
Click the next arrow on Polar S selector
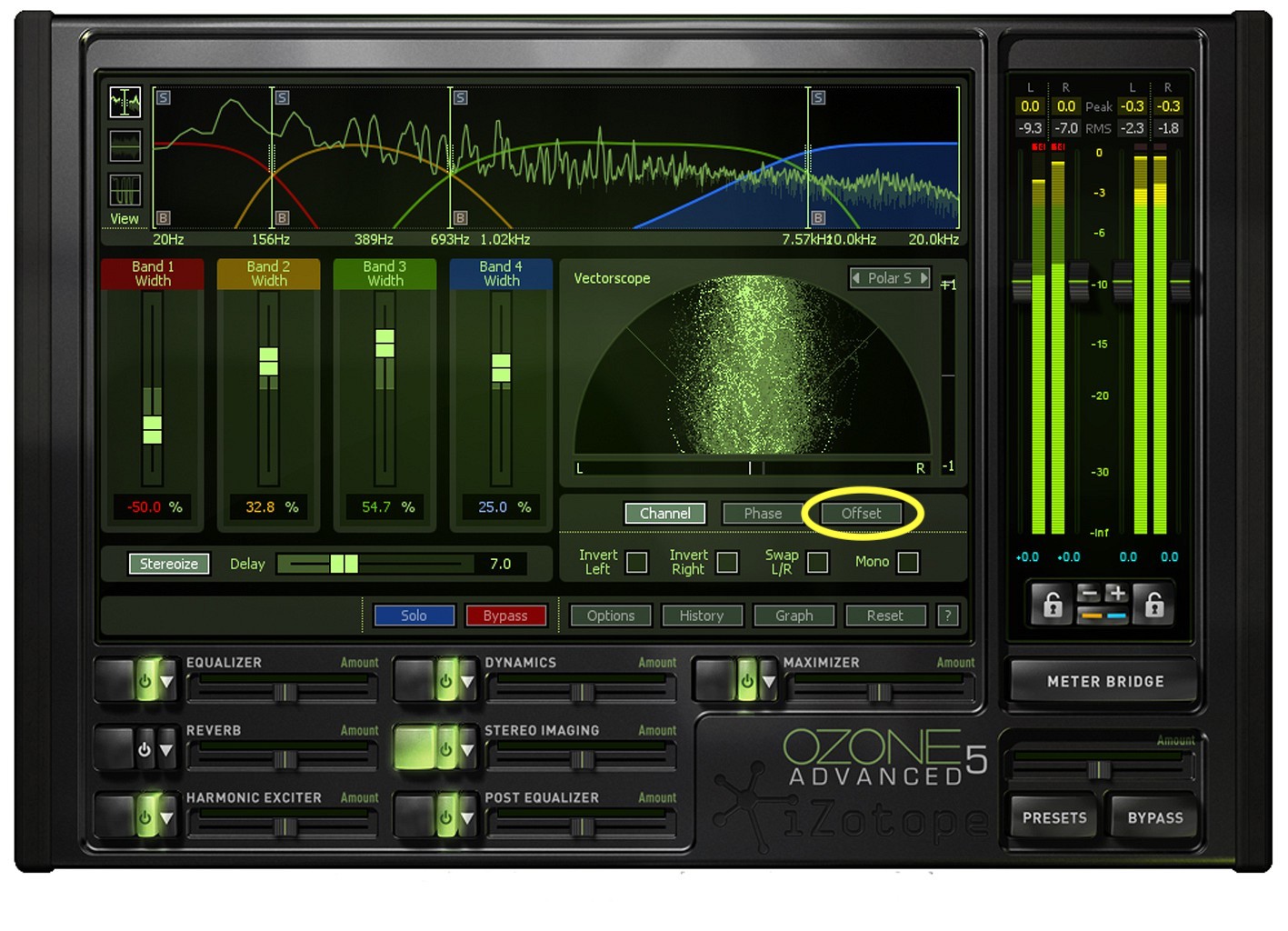[x=924, y=278]
